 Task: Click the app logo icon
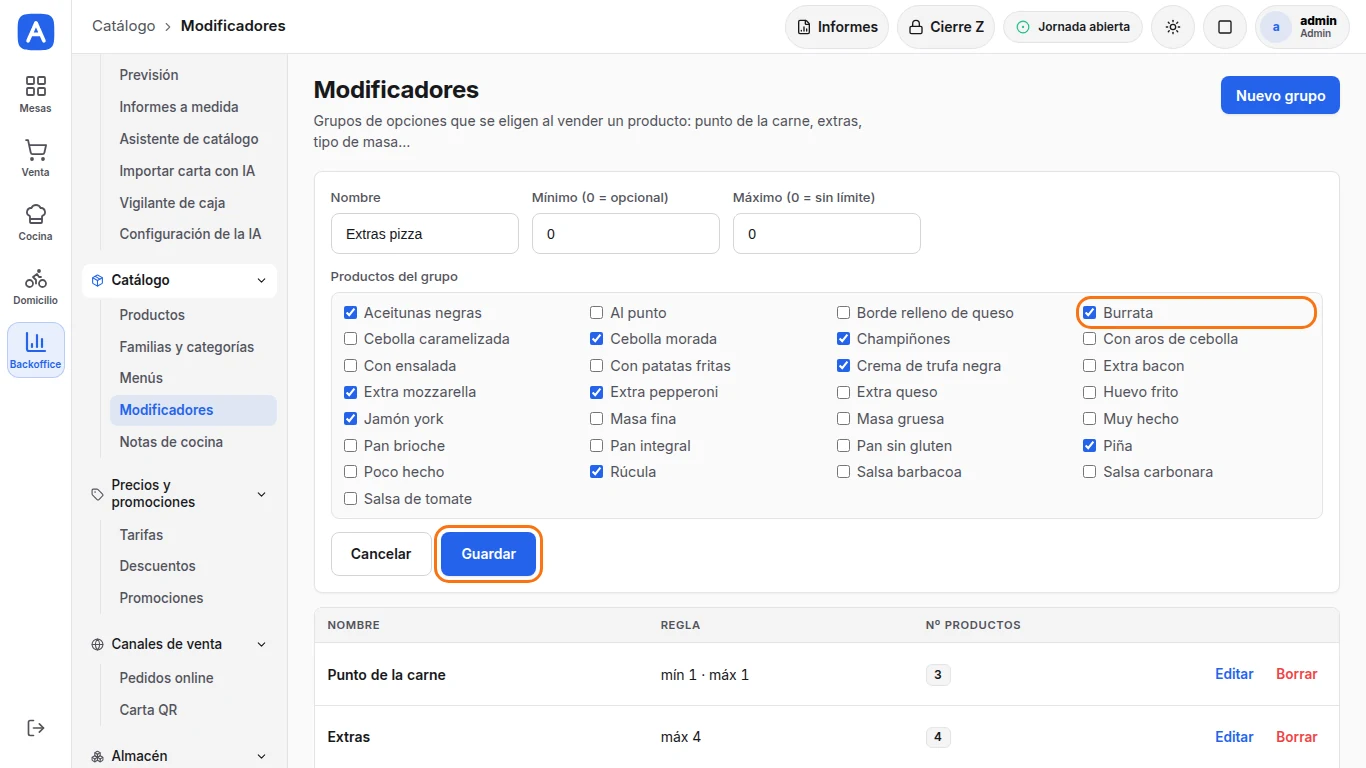click(x=36, y=32)
